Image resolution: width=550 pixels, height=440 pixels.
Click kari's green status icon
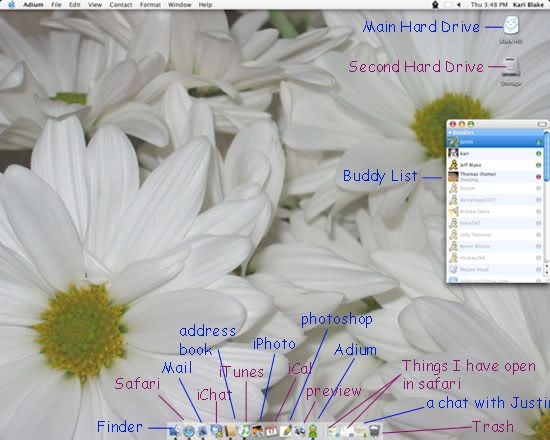point(538,154)
